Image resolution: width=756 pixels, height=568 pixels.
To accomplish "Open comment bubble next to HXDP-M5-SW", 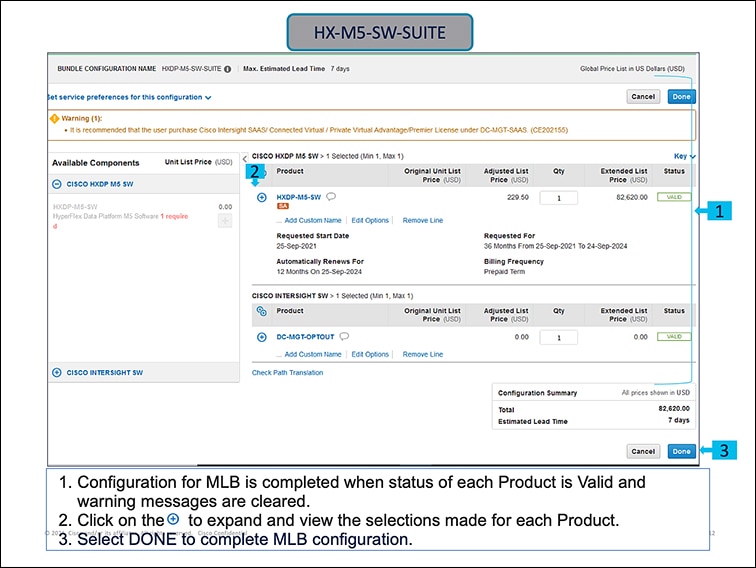I will point(330,197).
